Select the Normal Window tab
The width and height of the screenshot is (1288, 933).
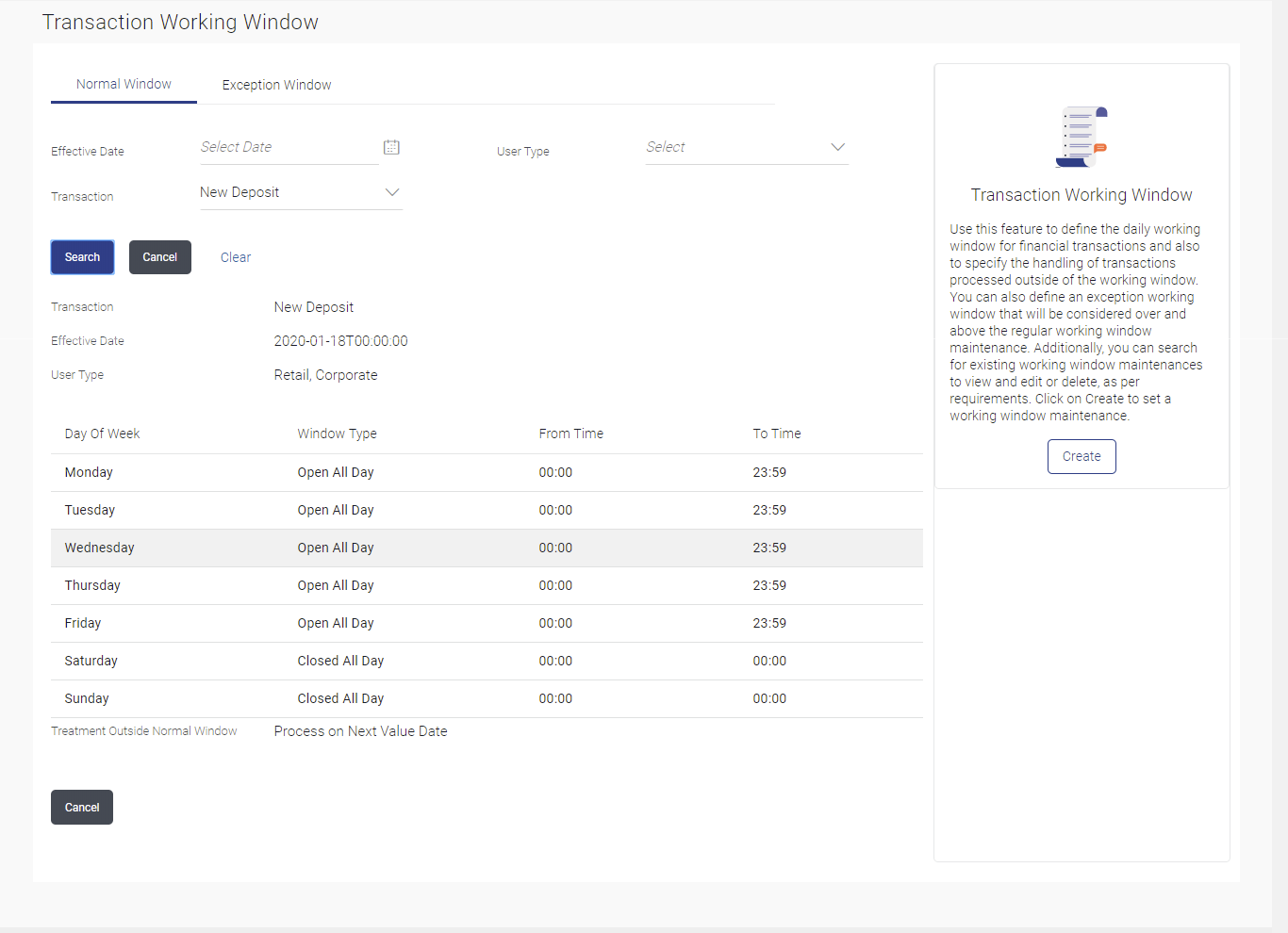click(x=124, y=84)
